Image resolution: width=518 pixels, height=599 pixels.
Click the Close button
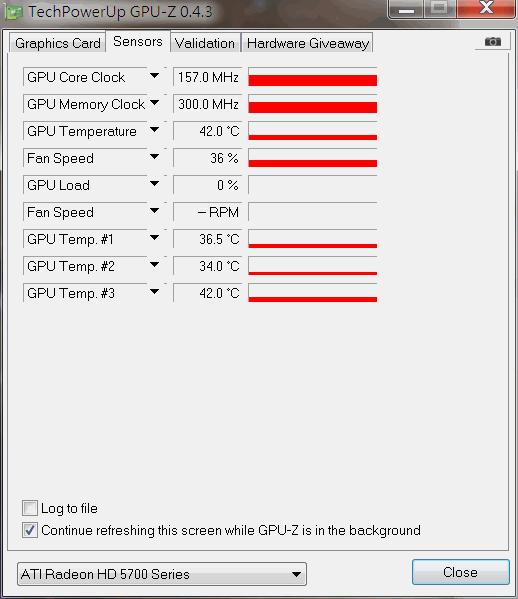(x=461, y=572)
